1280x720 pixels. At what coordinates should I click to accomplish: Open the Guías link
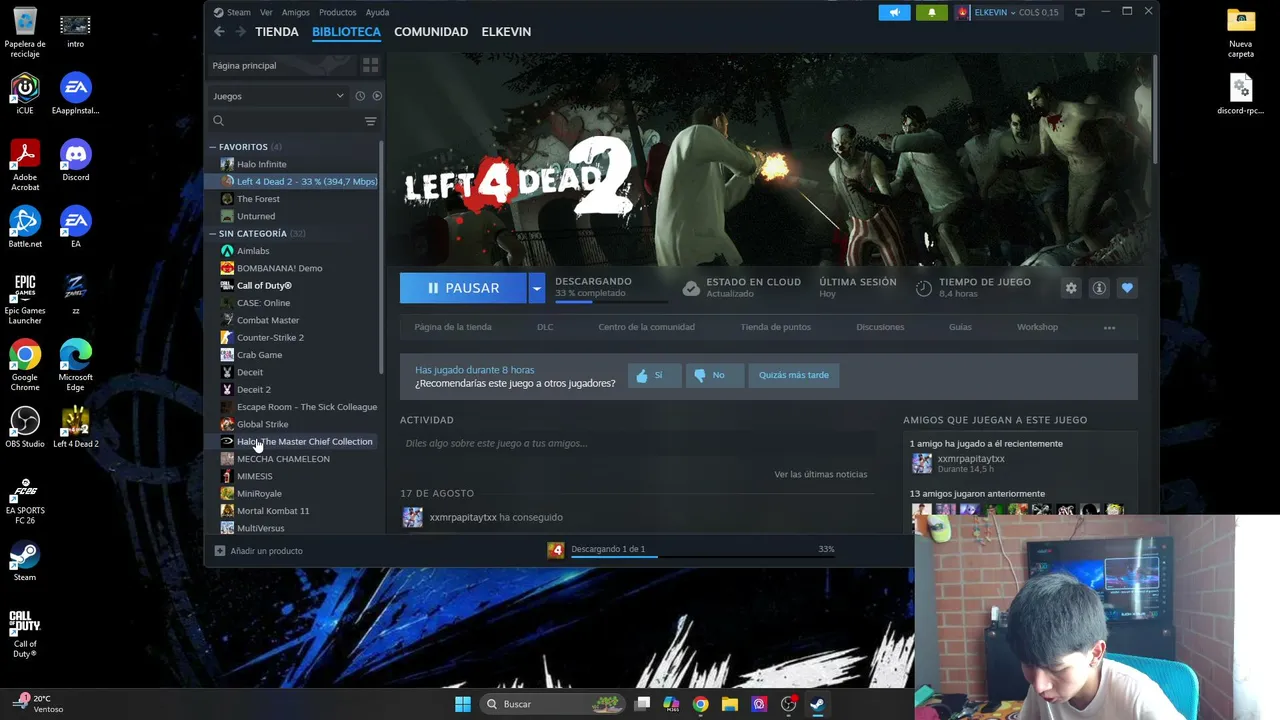coord(960,327)
